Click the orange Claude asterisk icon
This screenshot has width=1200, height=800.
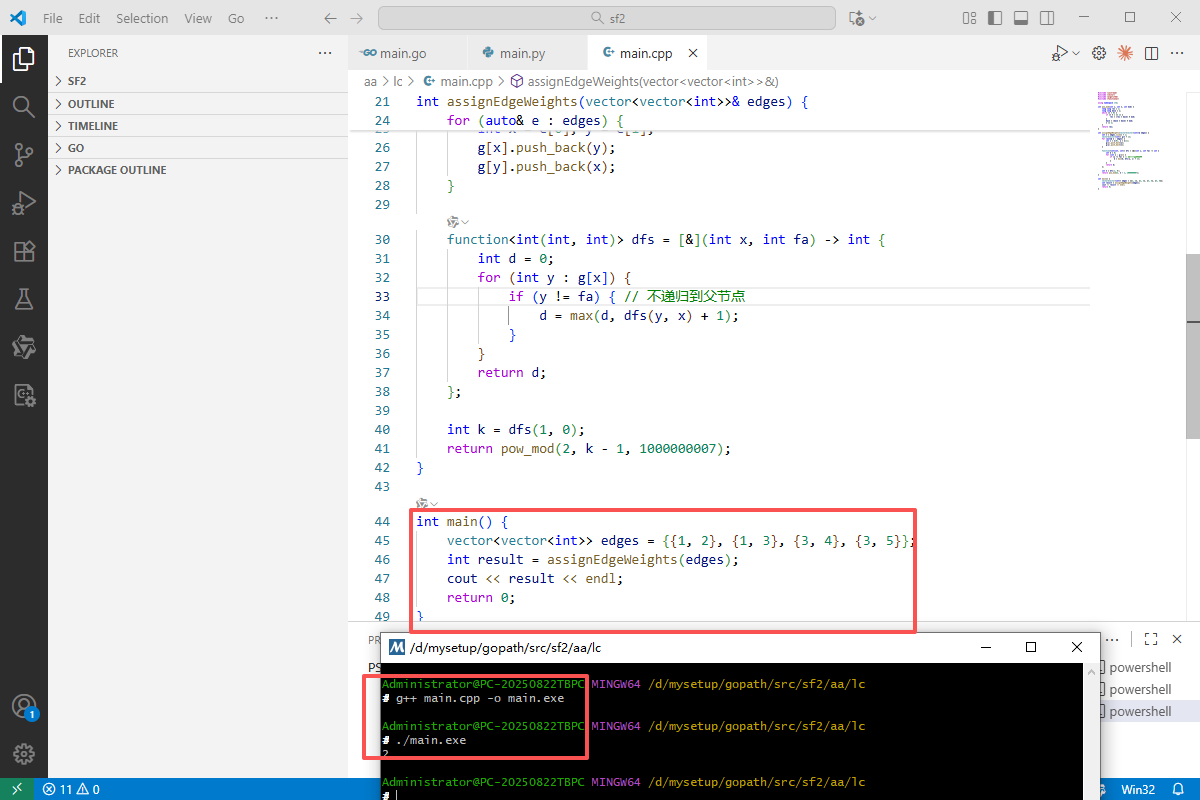1125,53
